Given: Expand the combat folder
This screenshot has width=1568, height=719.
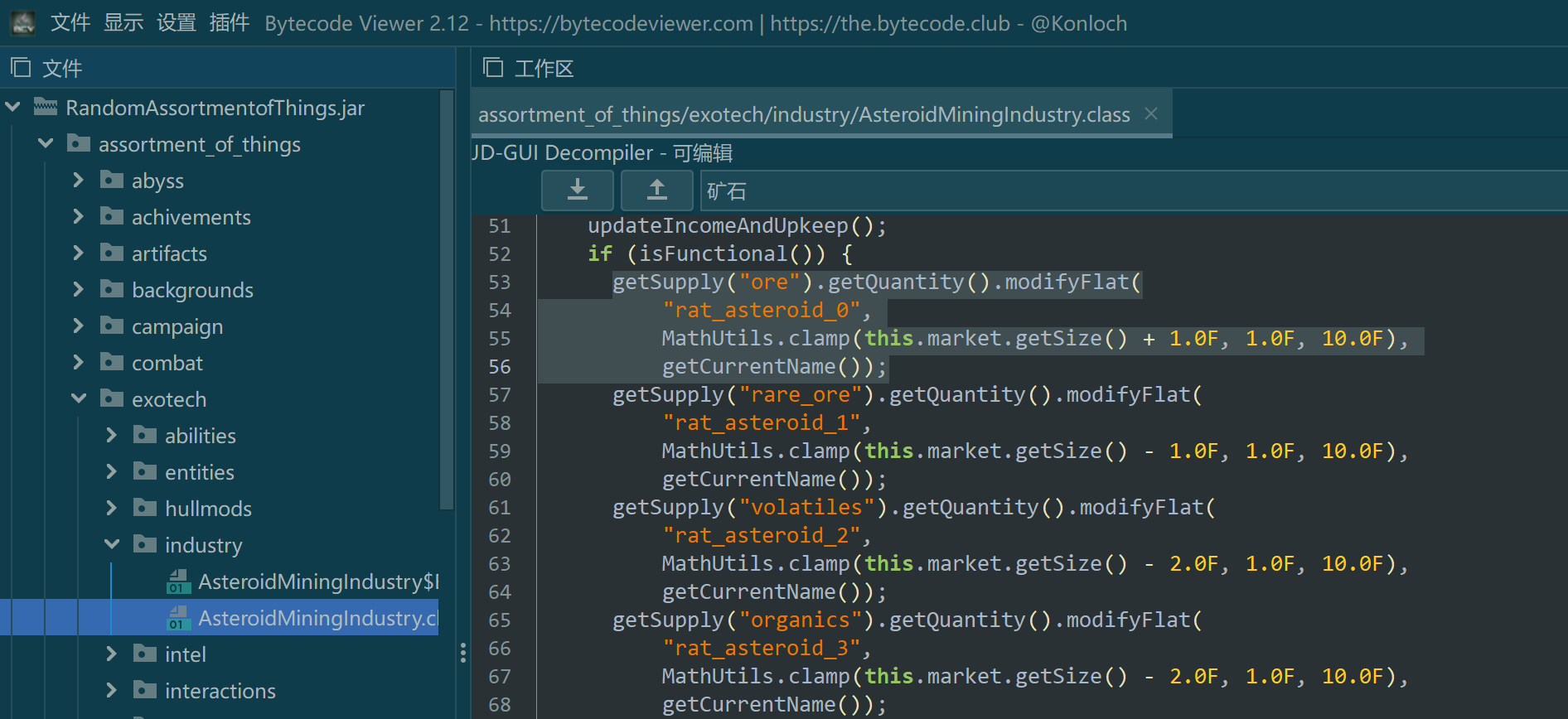Looking at the screenshot, I should pos(79,362).
